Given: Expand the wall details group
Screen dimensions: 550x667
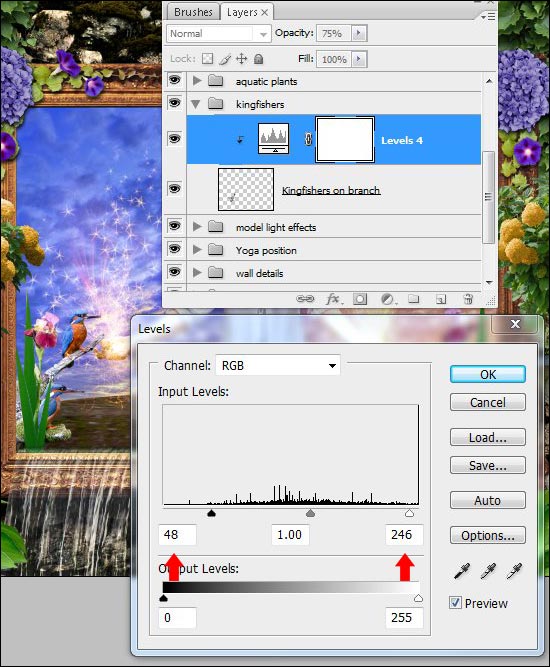Looking at the screenshot, I should coord(197,272).
